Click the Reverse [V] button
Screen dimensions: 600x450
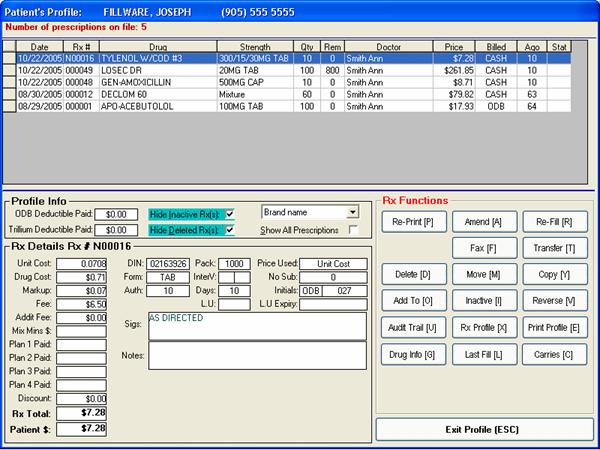(555, 300)
